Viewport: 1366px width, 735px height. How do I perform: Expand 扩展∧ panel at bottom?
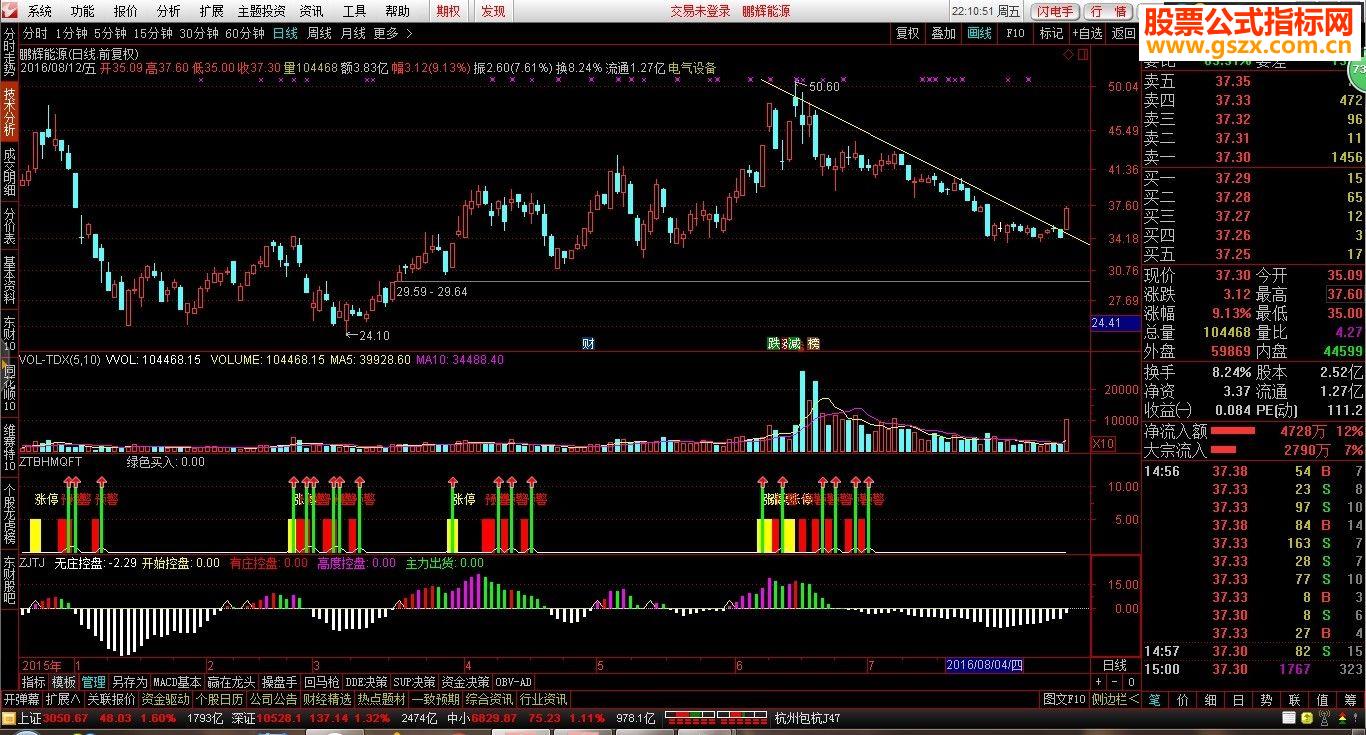[62, 700]
